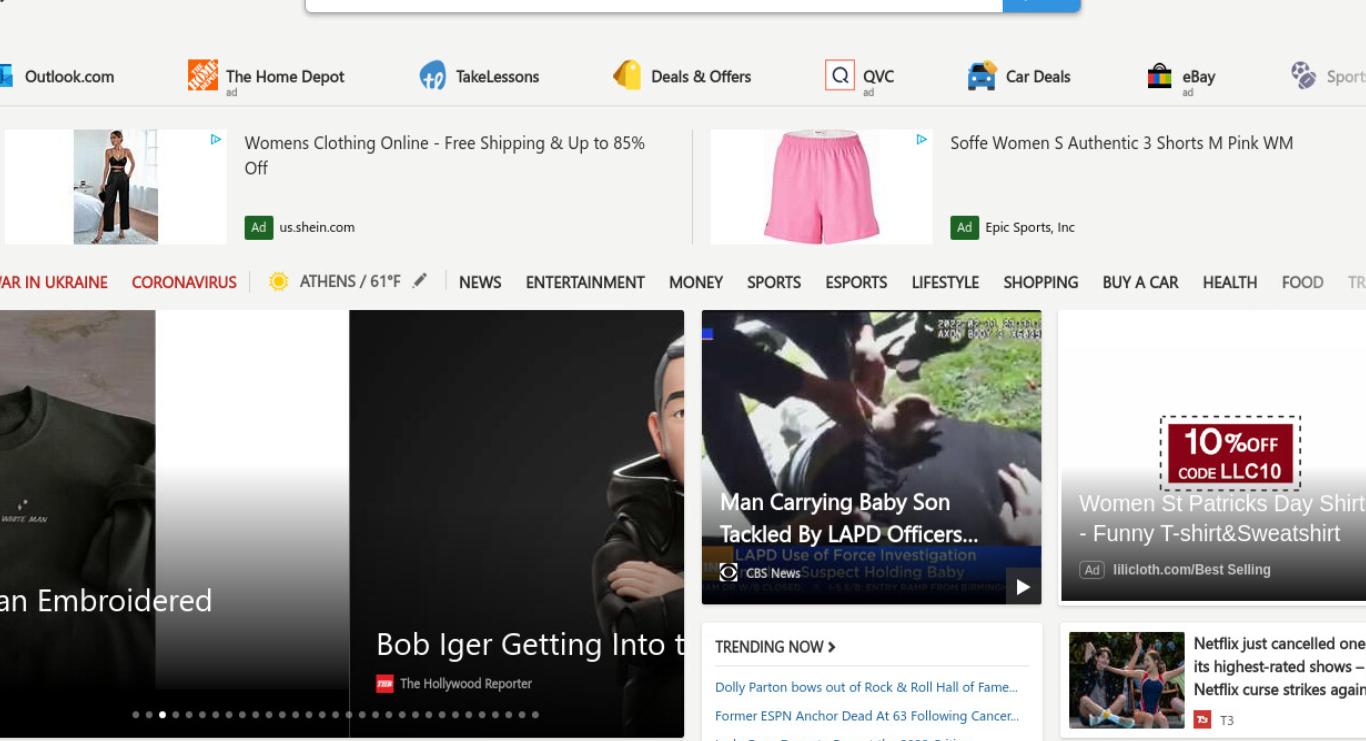
Task: Click the T3 source icon
Action: pos(1203,720)
